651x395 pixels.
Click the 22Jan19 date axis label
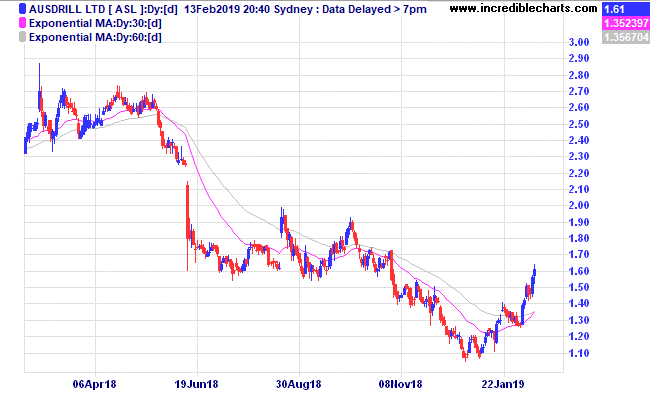(503, 384)
